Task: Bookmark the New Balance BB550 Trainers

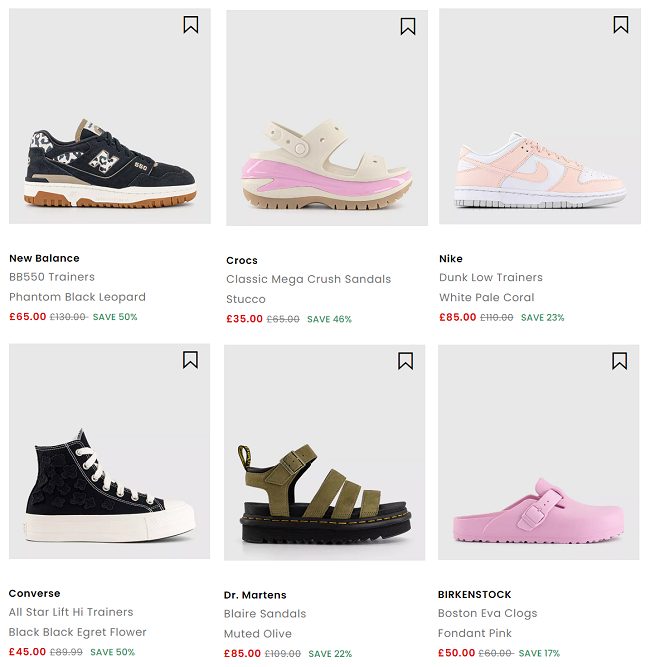Action: [x=191, y=25]
